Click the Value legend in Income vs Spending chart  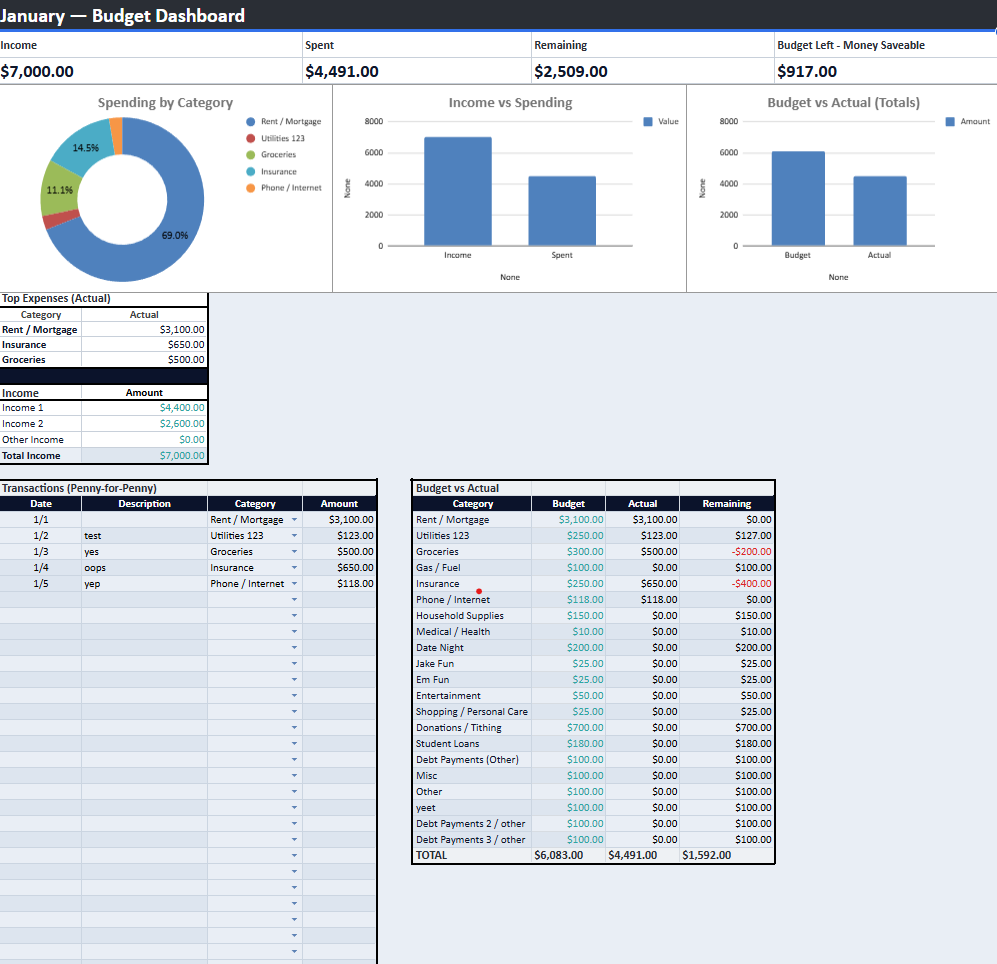pos(661,121)
